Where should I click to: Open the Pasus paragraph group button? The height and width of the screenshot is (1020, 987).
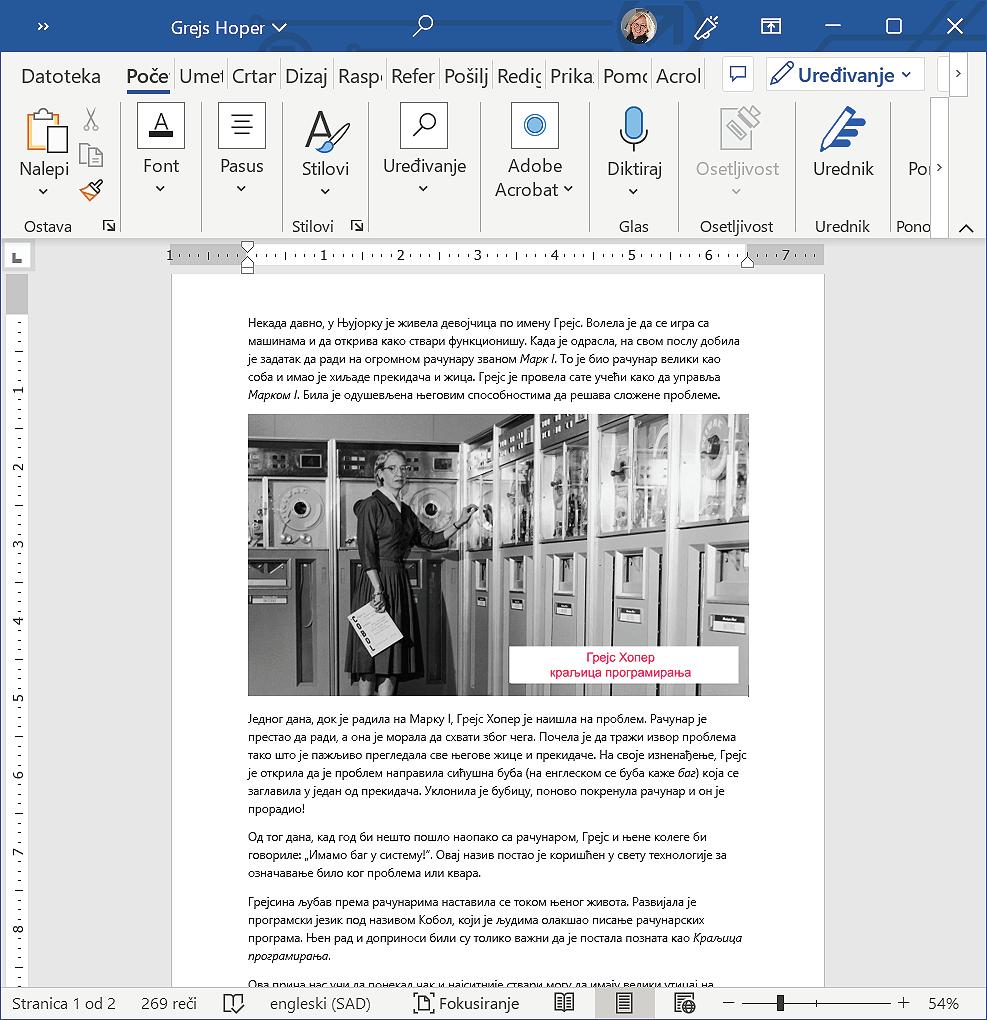tap(241, 148)
